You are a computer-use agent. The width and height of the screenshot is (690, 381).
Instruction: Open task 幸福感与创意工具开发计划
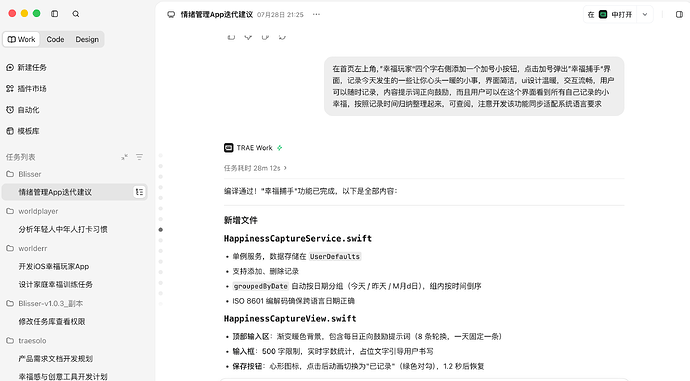63,376
